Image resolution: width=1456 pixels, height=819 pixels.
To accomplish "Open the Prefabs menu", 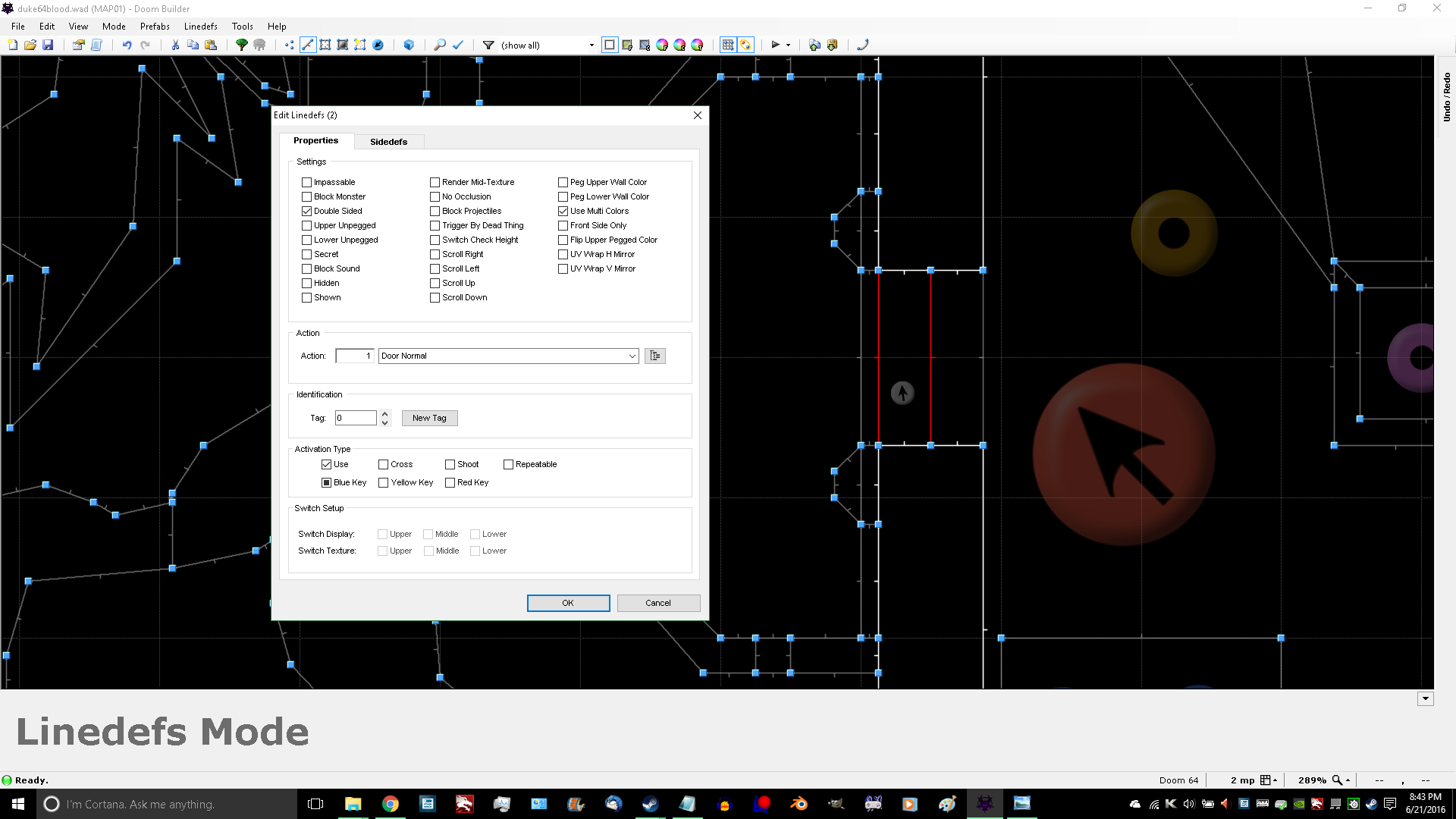I will click(x=155, y=26).
